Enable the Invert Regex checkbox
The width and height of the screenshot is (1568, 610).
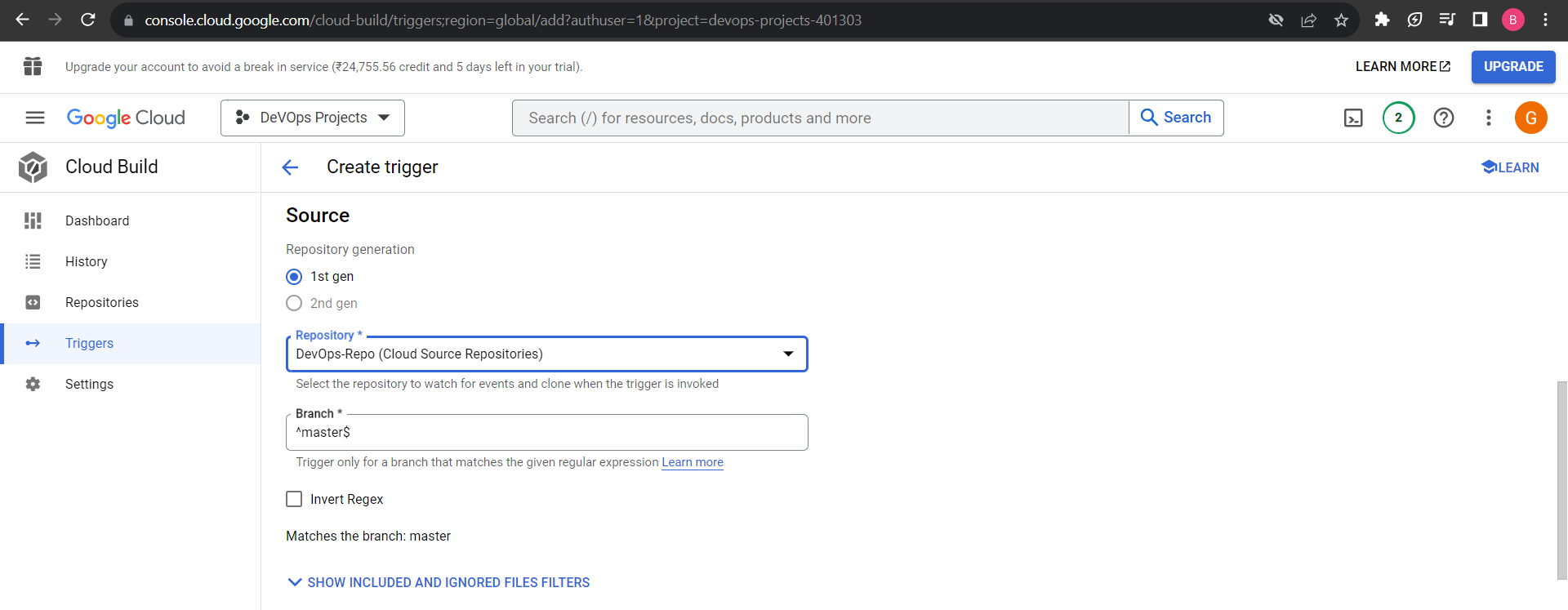(x=294, y=500)
